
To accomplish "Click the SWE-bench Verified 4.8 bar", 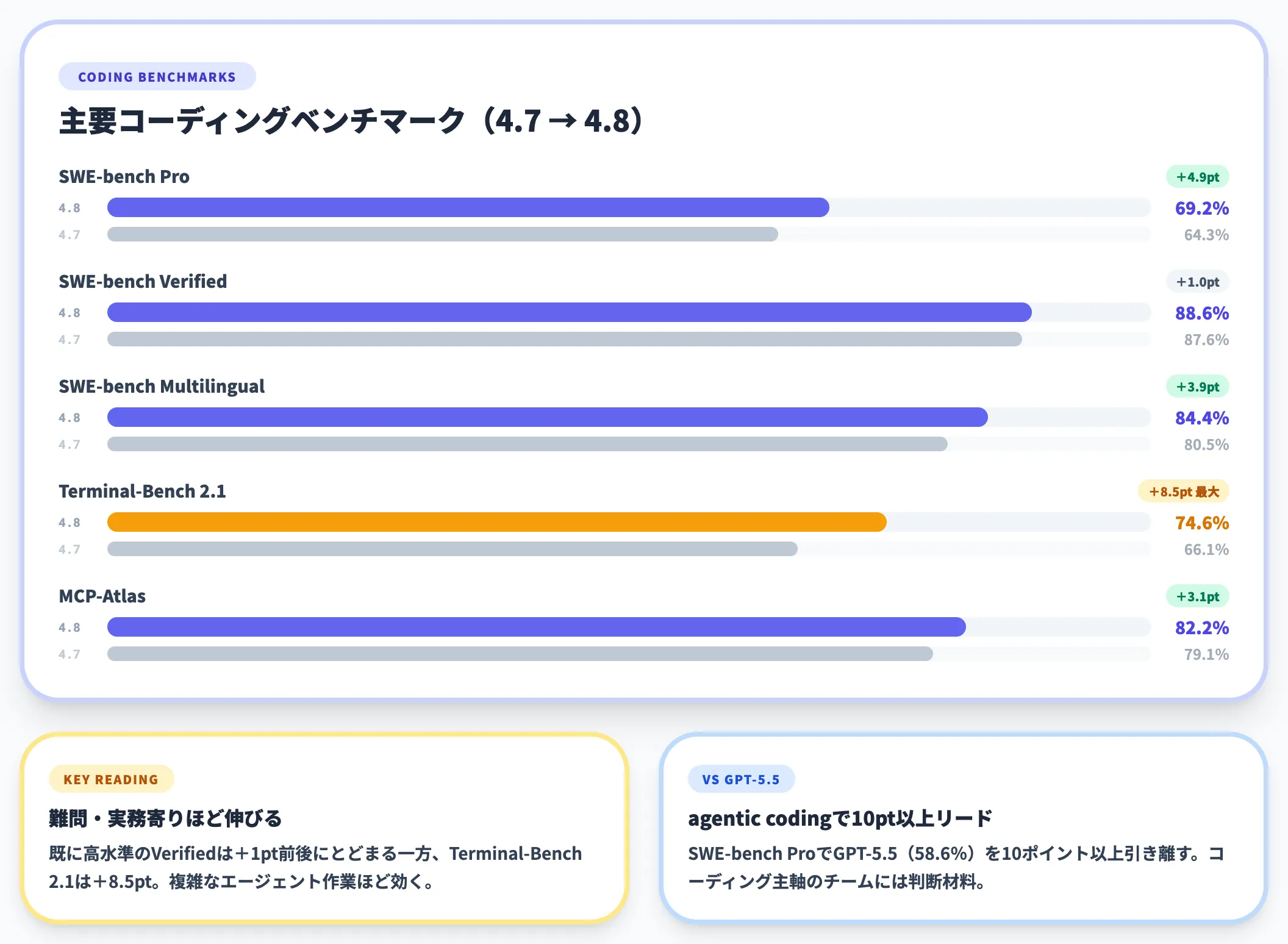I will click(570, 312).
